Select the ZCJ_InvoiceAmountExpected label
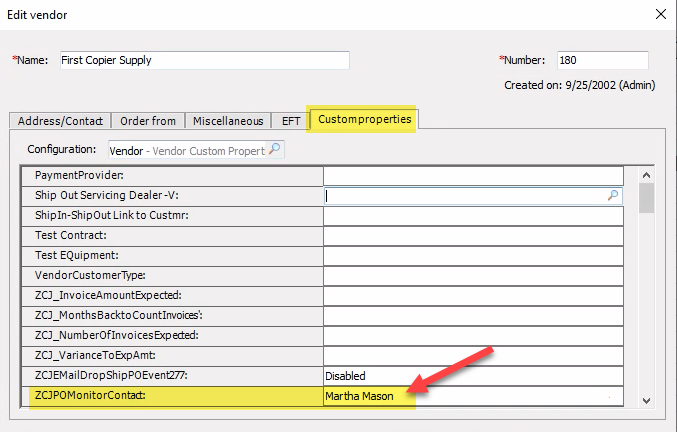This screenshot has height=432, width=677. coord(108,295)
